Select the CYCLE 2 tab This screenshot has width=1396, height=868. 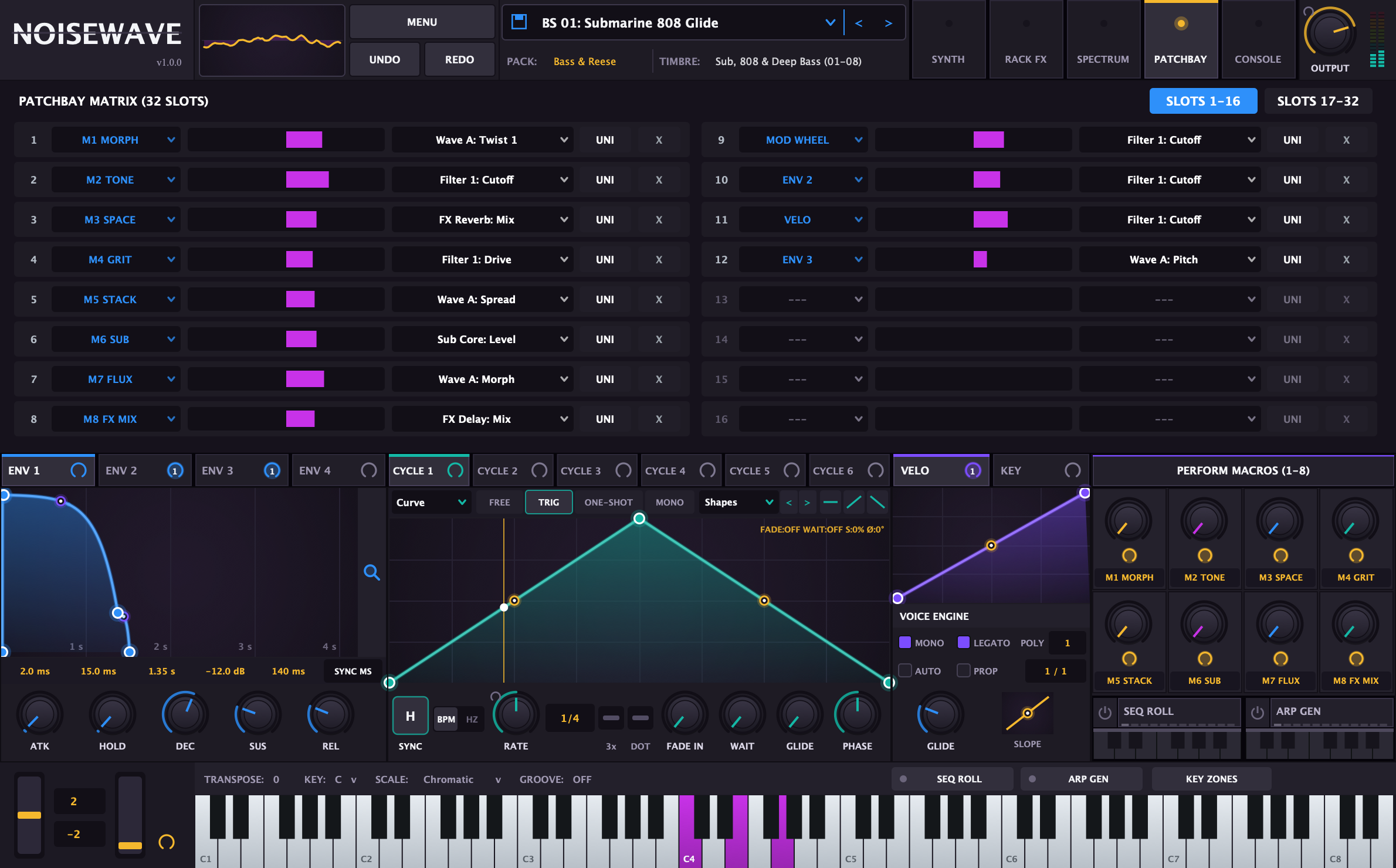pos(513,470)
